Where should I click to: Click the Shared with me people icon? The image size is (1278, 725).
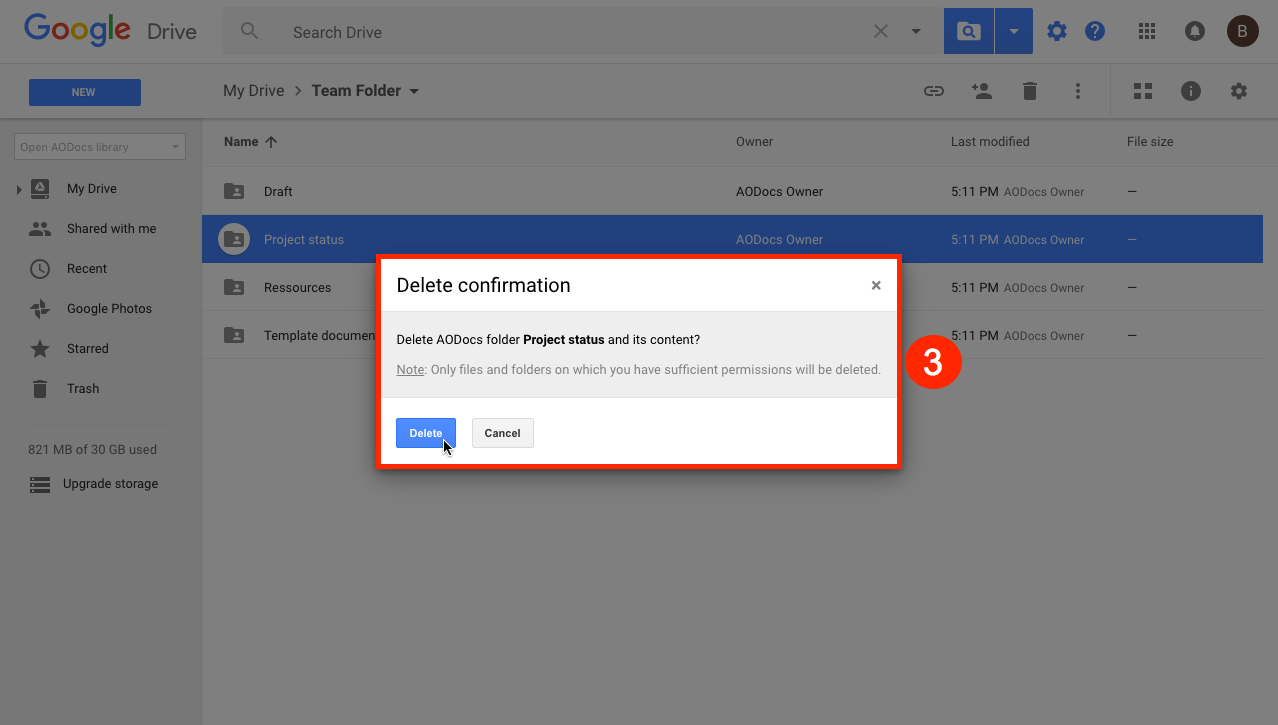(40, 229)
